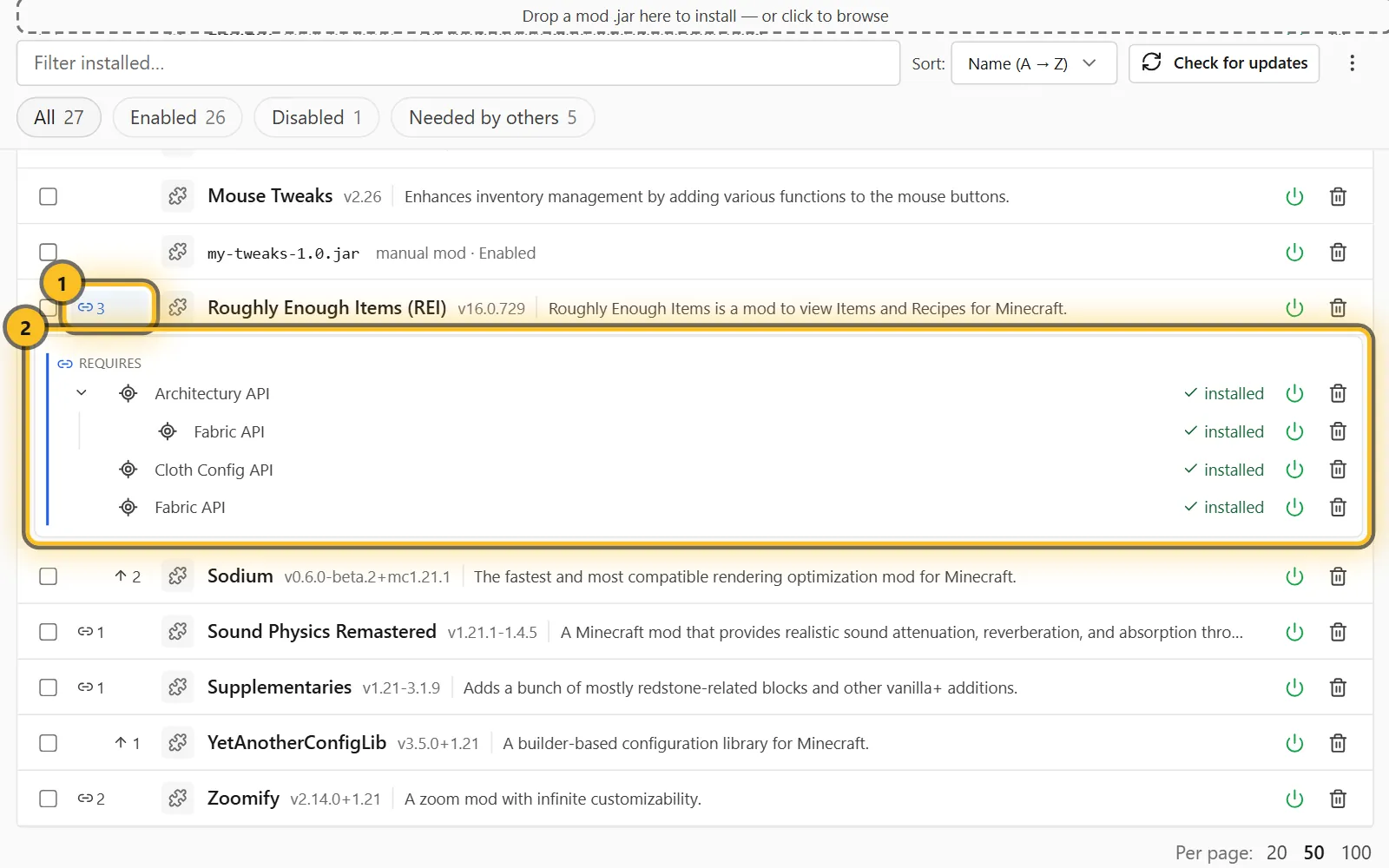Select the my-tweaks-1.0.jar checkbox
Image resolution: width=1389 pixels, height=868 pixels.
coord(49,253)
